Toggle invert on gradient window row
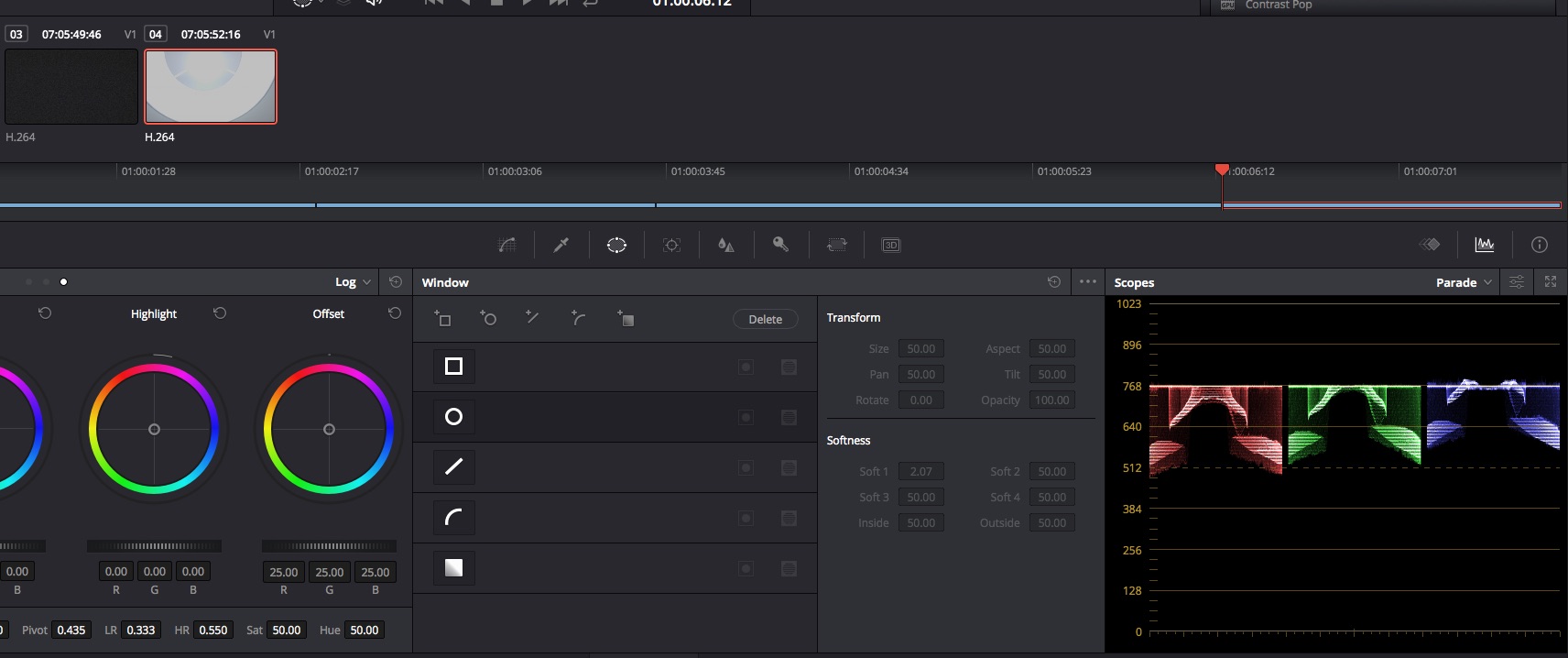 pos(746,568)
